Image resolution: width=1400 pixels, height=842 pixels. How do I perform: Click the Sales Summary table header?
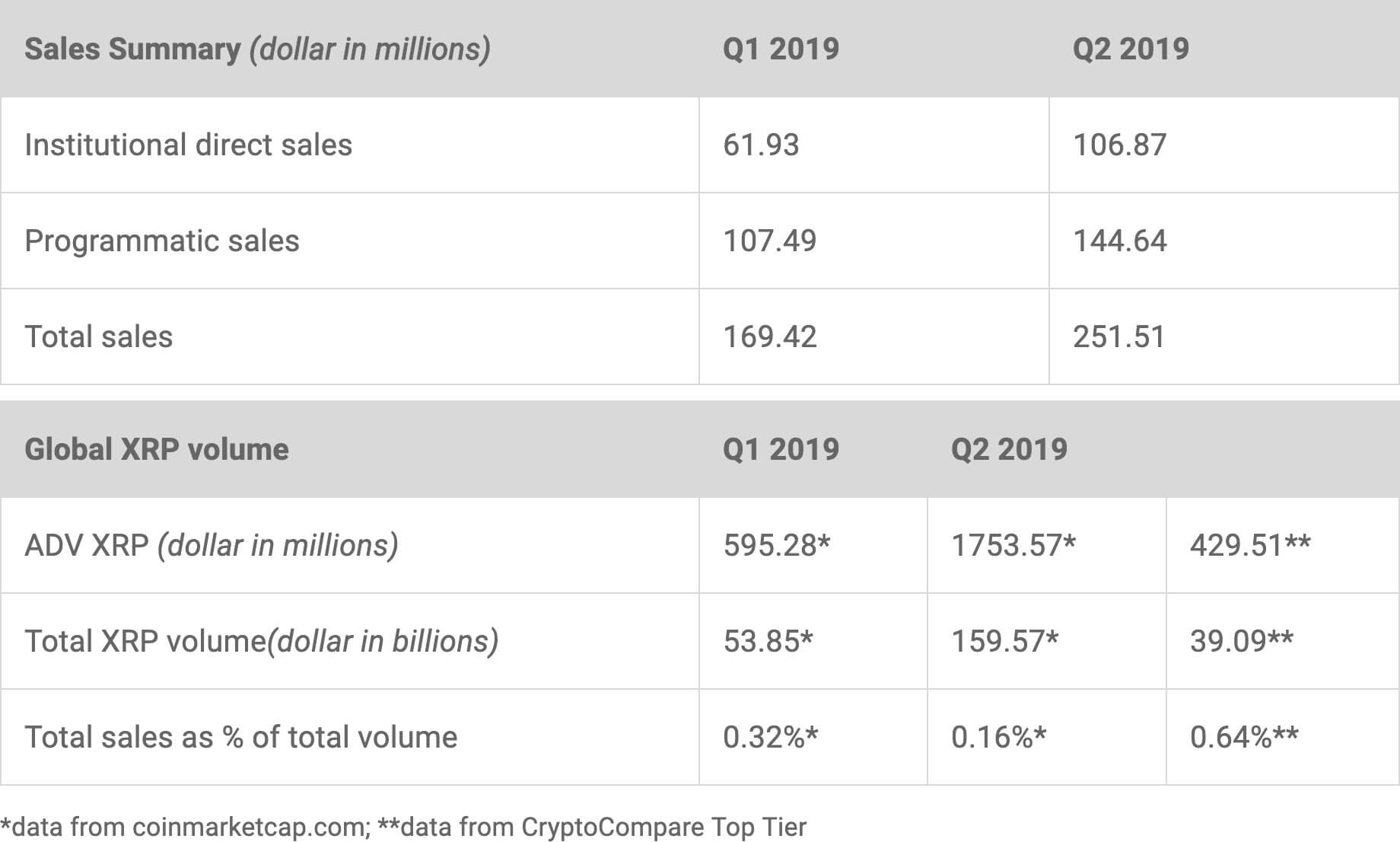coord(257,49)
